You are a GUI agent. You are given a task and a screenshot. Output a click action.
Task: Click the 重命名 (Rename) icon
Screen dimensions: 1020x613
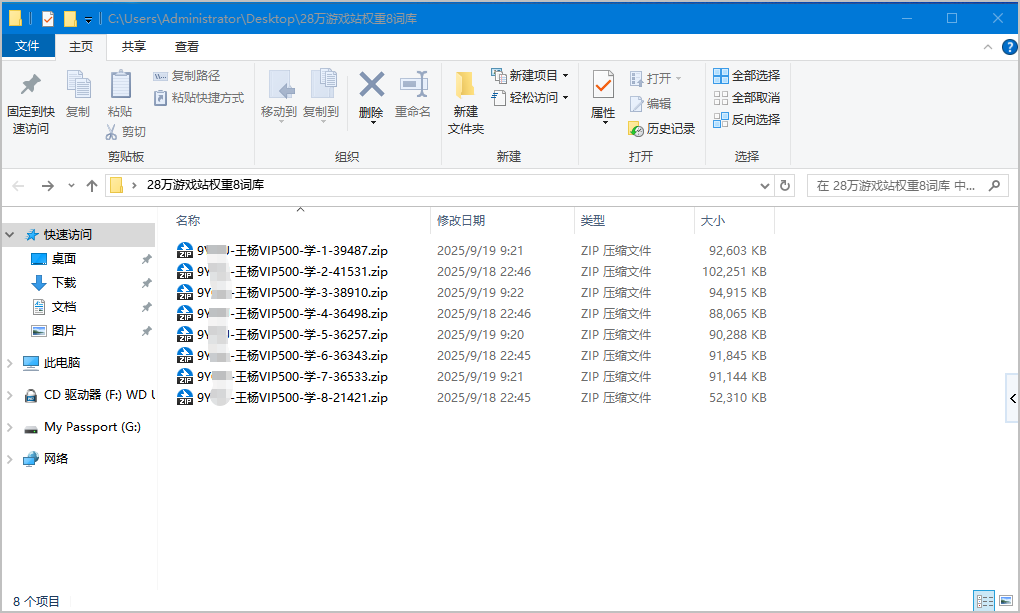[x=413, y=84]
